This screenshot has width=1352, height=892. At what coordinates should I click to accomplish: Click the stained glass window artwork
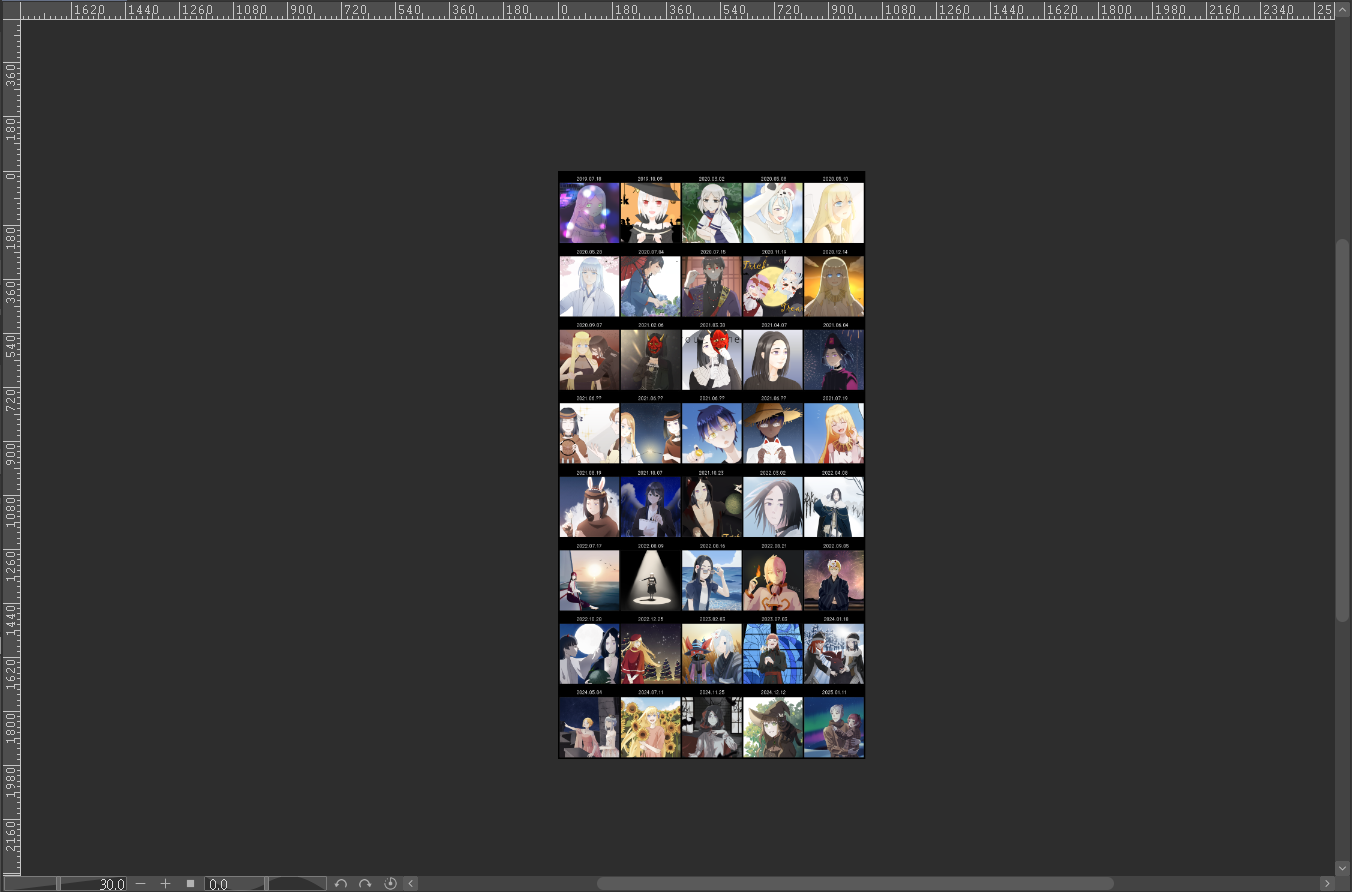(x=773, y=654)
